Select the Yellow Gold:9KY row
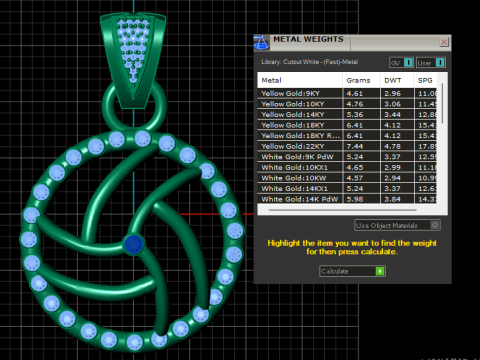480x360 pixels. pos(347,93)
